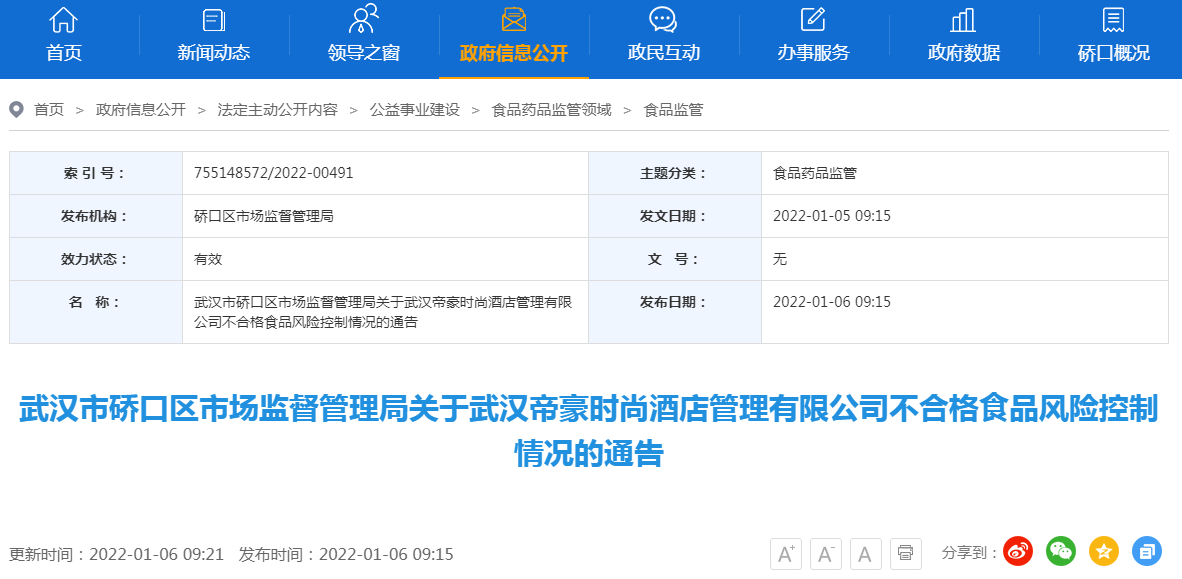Open the 政府数据 navigation tab
The image size is (1182, 579).
click(x=964, y=37)
